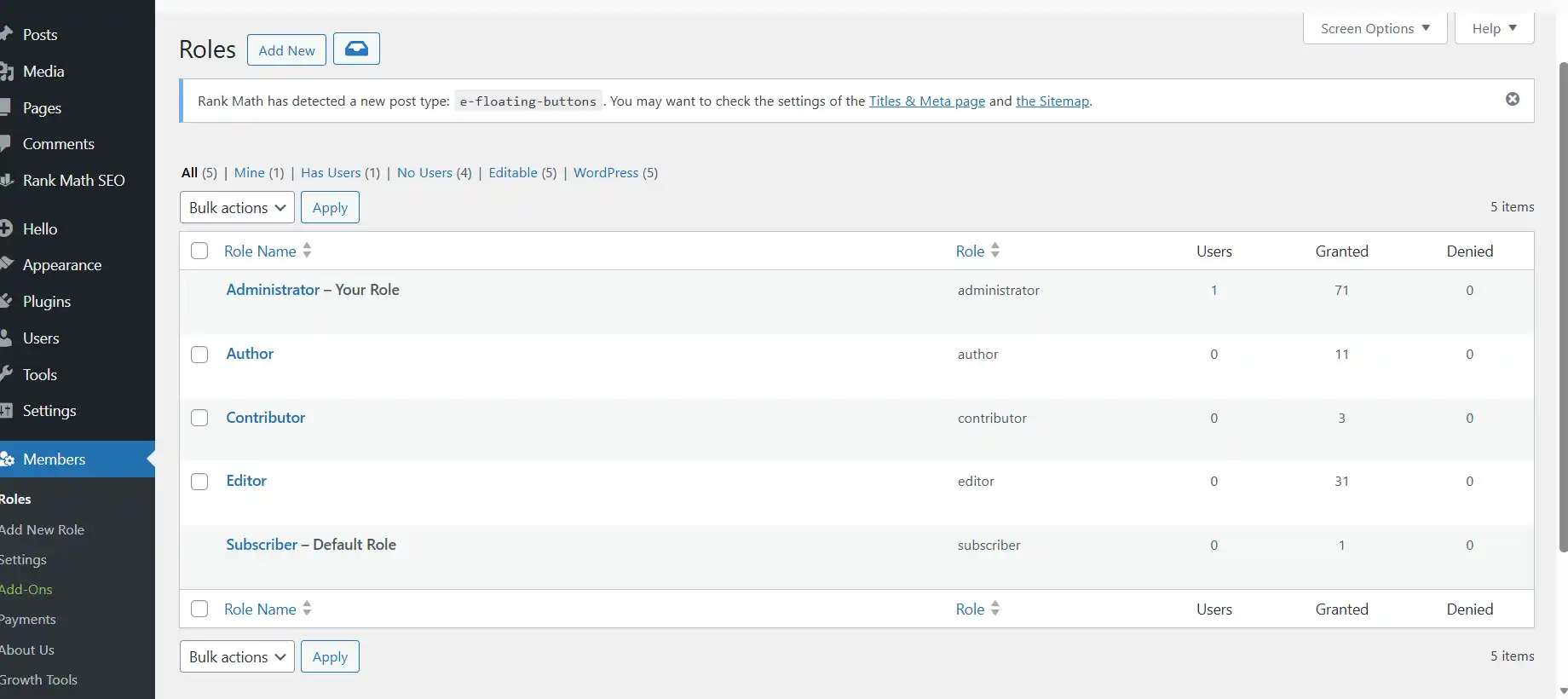Click the pin icon beside Posts
This screenshot has height=699, width=1568.
pyautogui.click(x=7, y=34)
